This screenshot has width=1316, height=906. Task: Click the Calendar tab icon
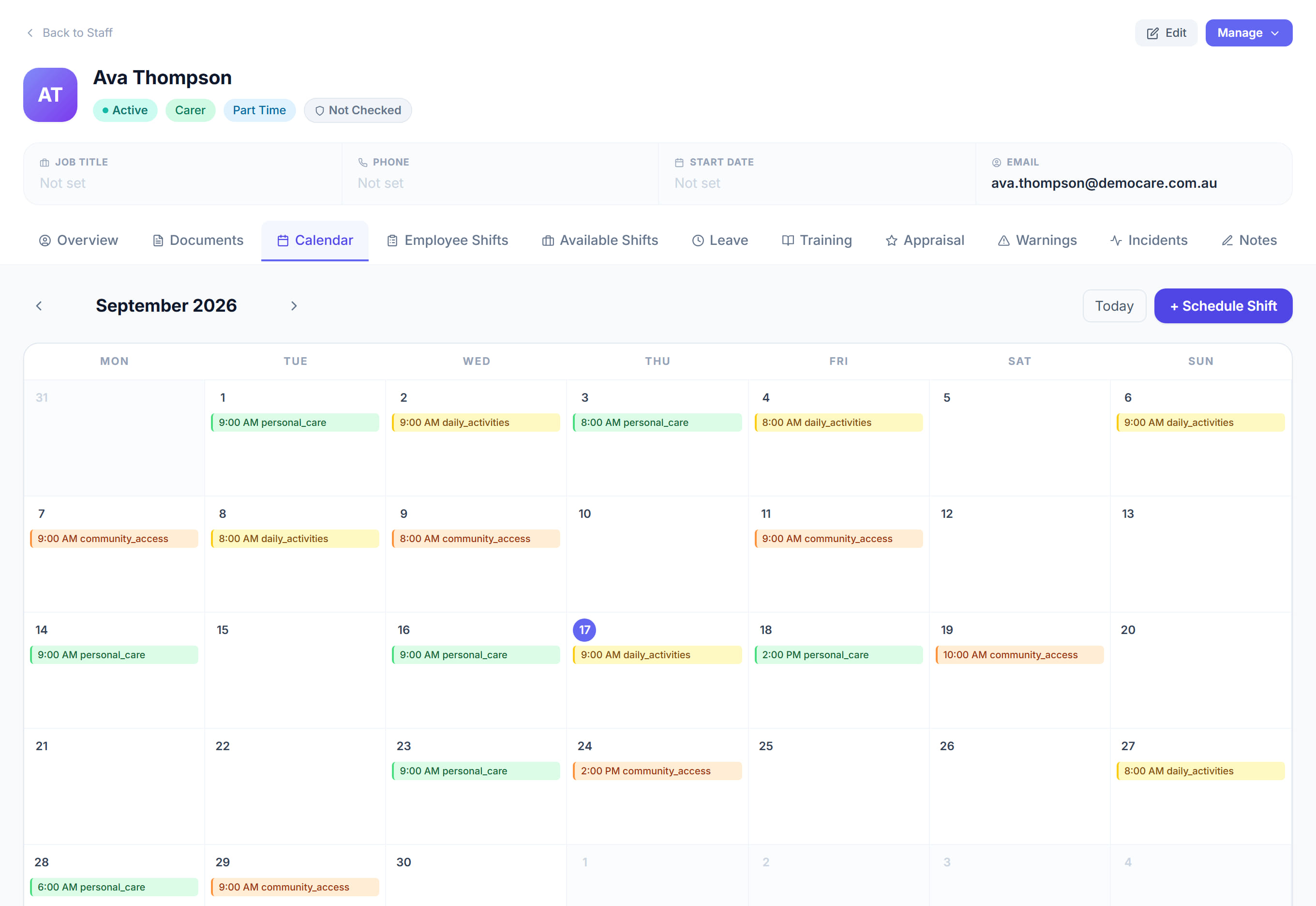[x=283, y=241]
